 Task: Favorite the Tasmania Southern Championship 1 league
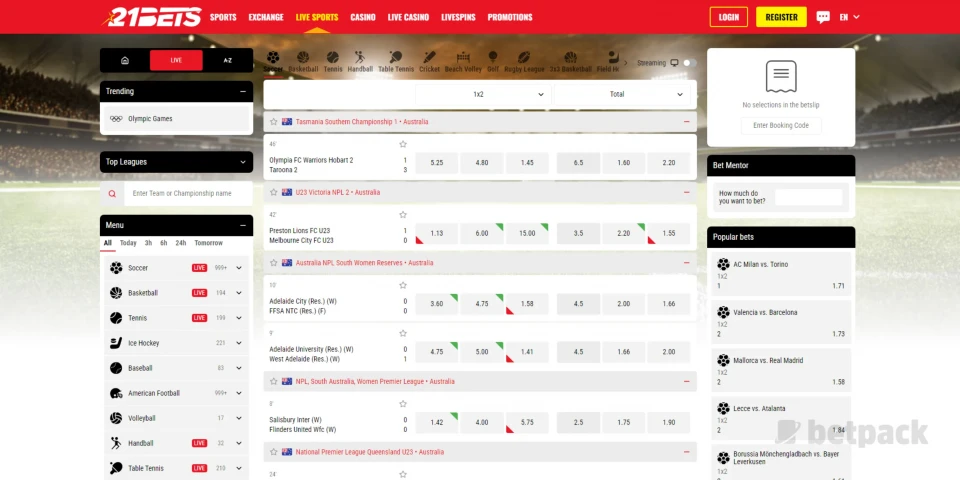click(274, 122)
